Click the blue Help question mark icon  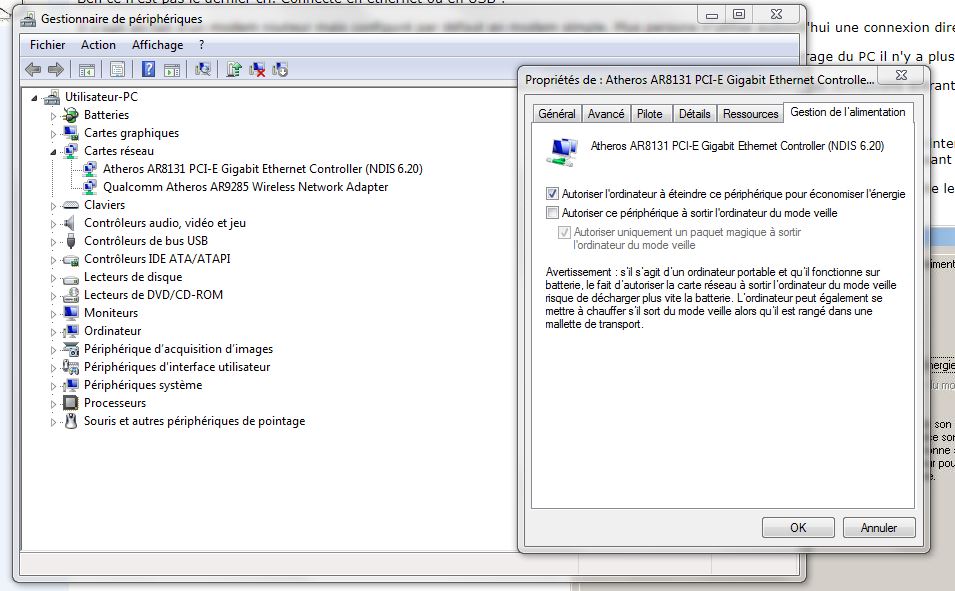click(x=148, y=69)
